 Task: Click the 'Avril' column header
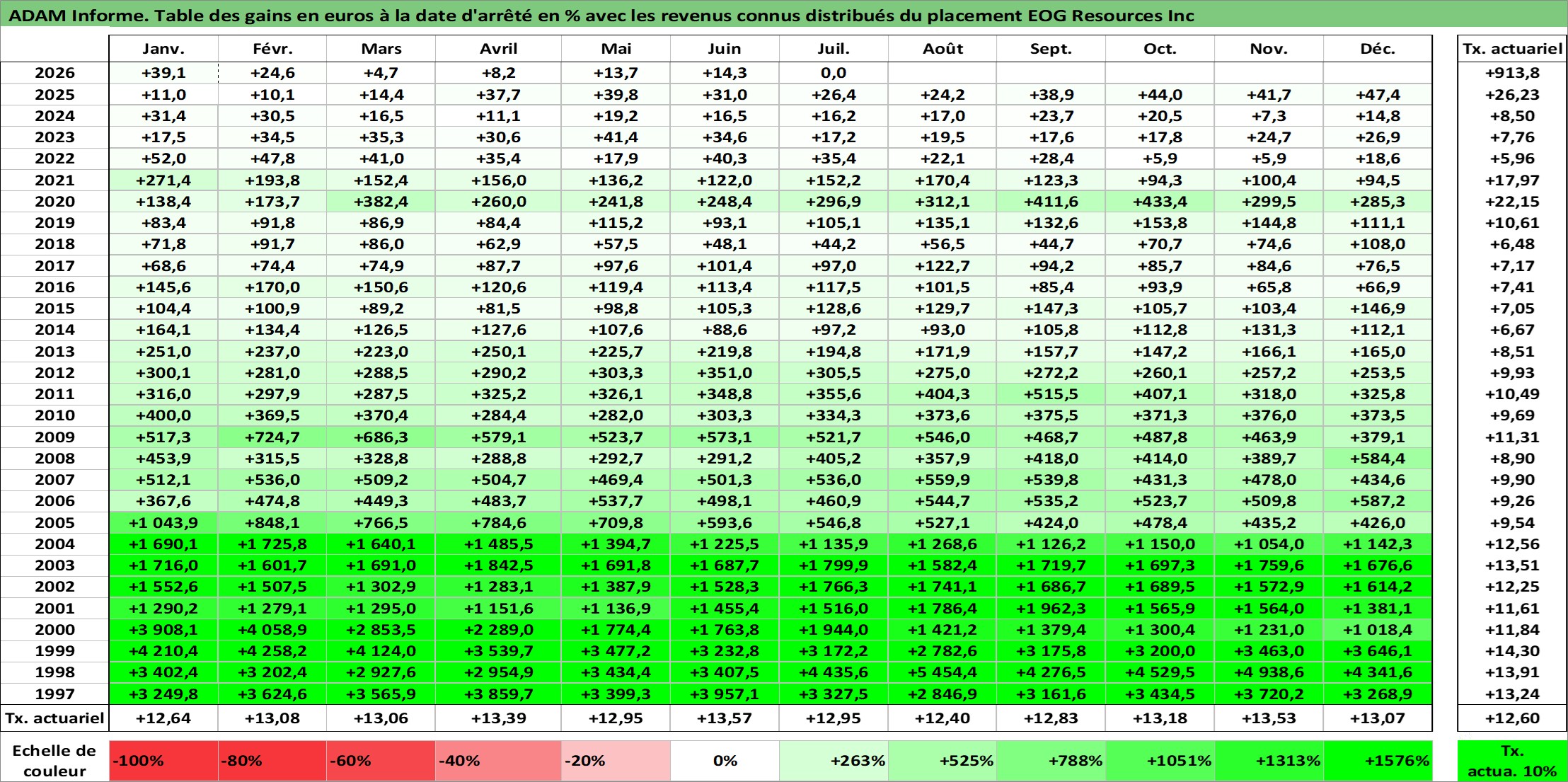click(x=498, y=49)
